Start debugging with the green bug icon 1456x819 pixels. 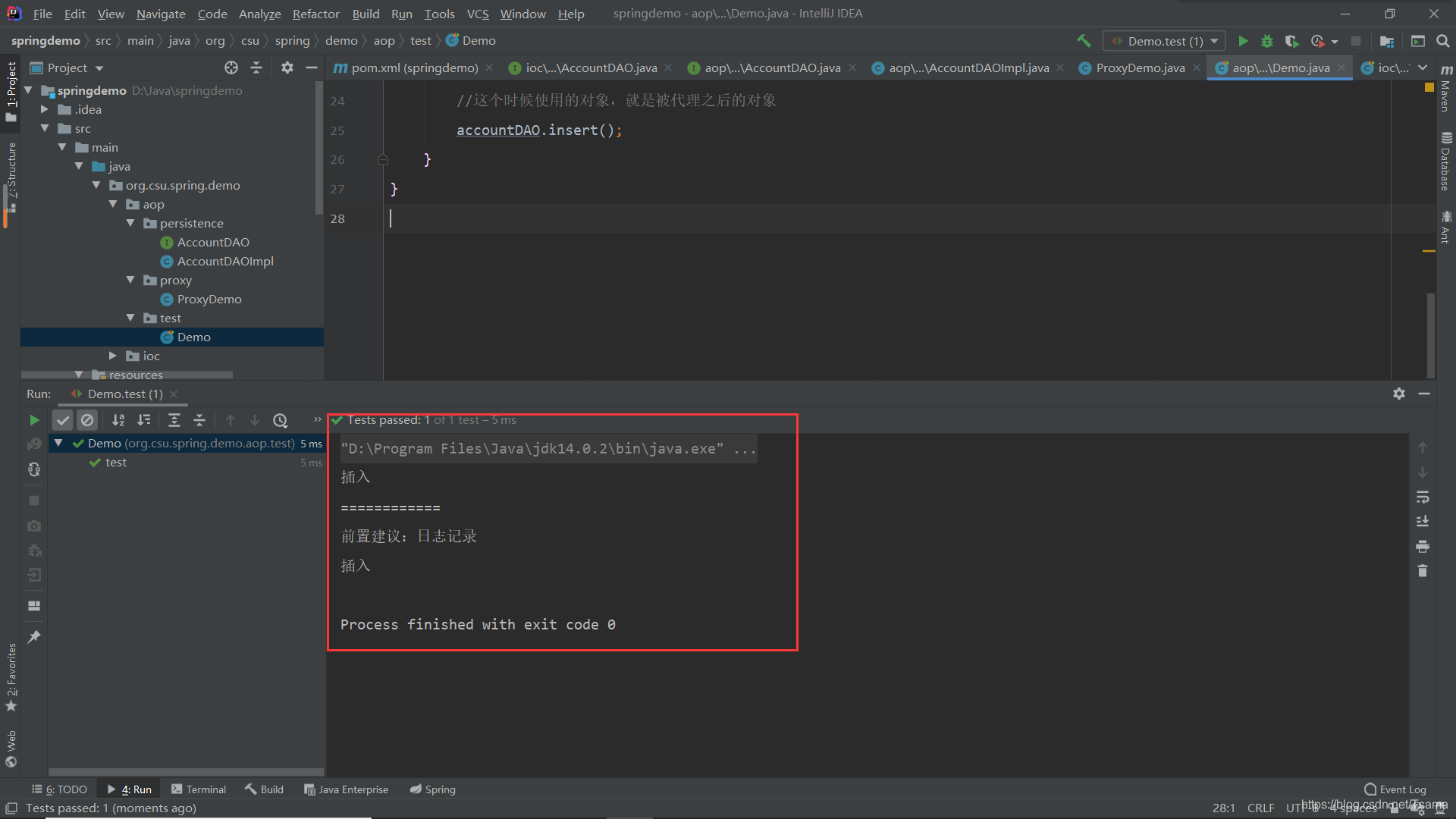pyautogui.click(x=1267, y=41)
